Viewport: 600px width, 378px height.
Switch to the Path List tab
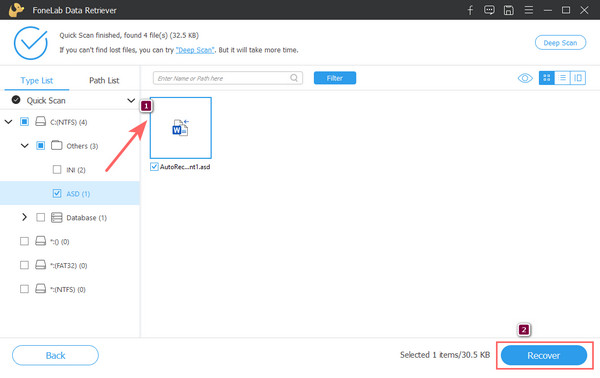point(104,80)
